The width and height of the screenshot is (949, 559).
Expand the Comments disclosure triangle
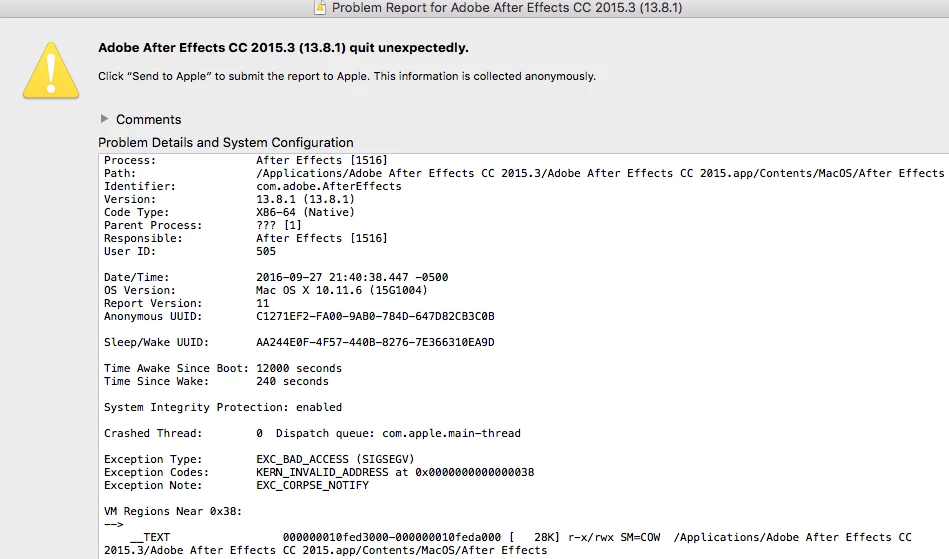click(104, 119)
